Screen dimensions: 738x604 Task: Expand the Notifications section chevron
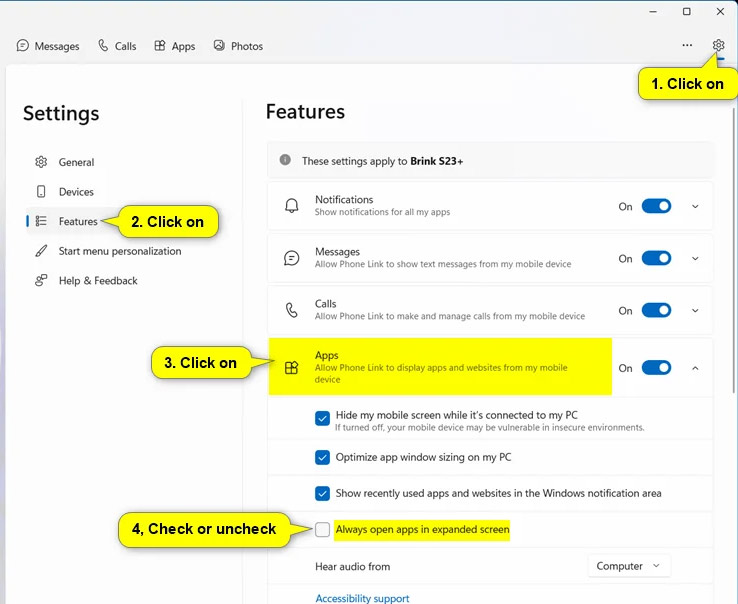point(695,206)
